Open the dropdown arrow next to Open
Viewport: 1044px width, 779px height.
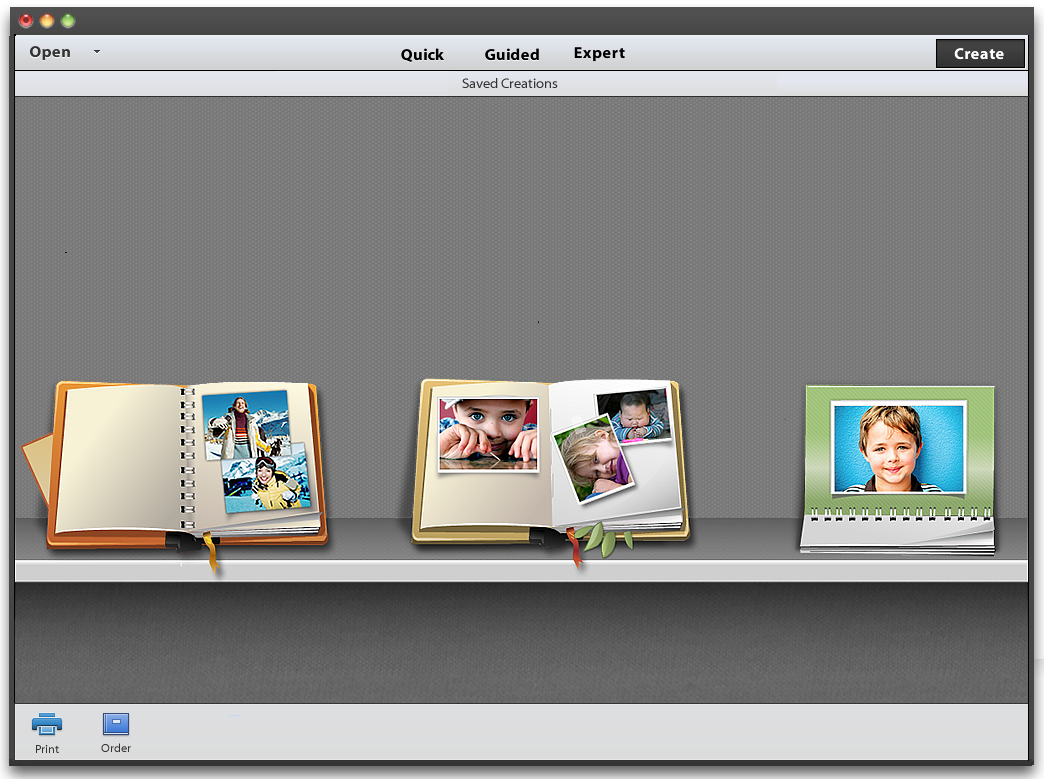point(97,51)
